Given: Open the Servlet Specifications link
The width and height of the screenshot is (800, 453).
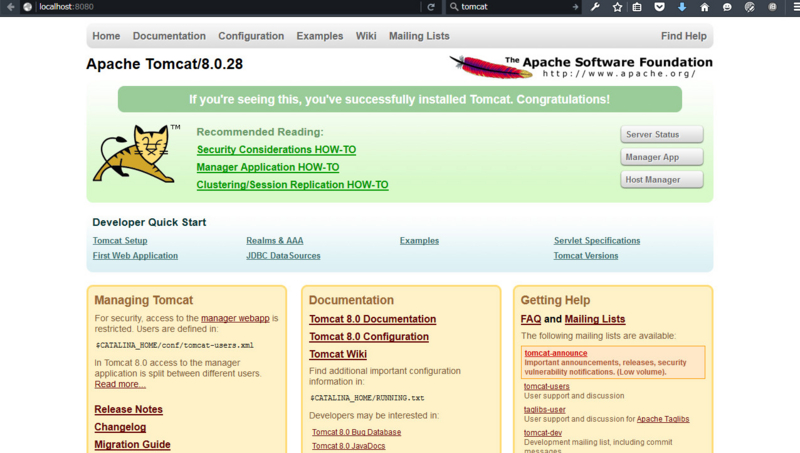Looking at the screenshot, I should pyautogui.click(x=597, y=241).
